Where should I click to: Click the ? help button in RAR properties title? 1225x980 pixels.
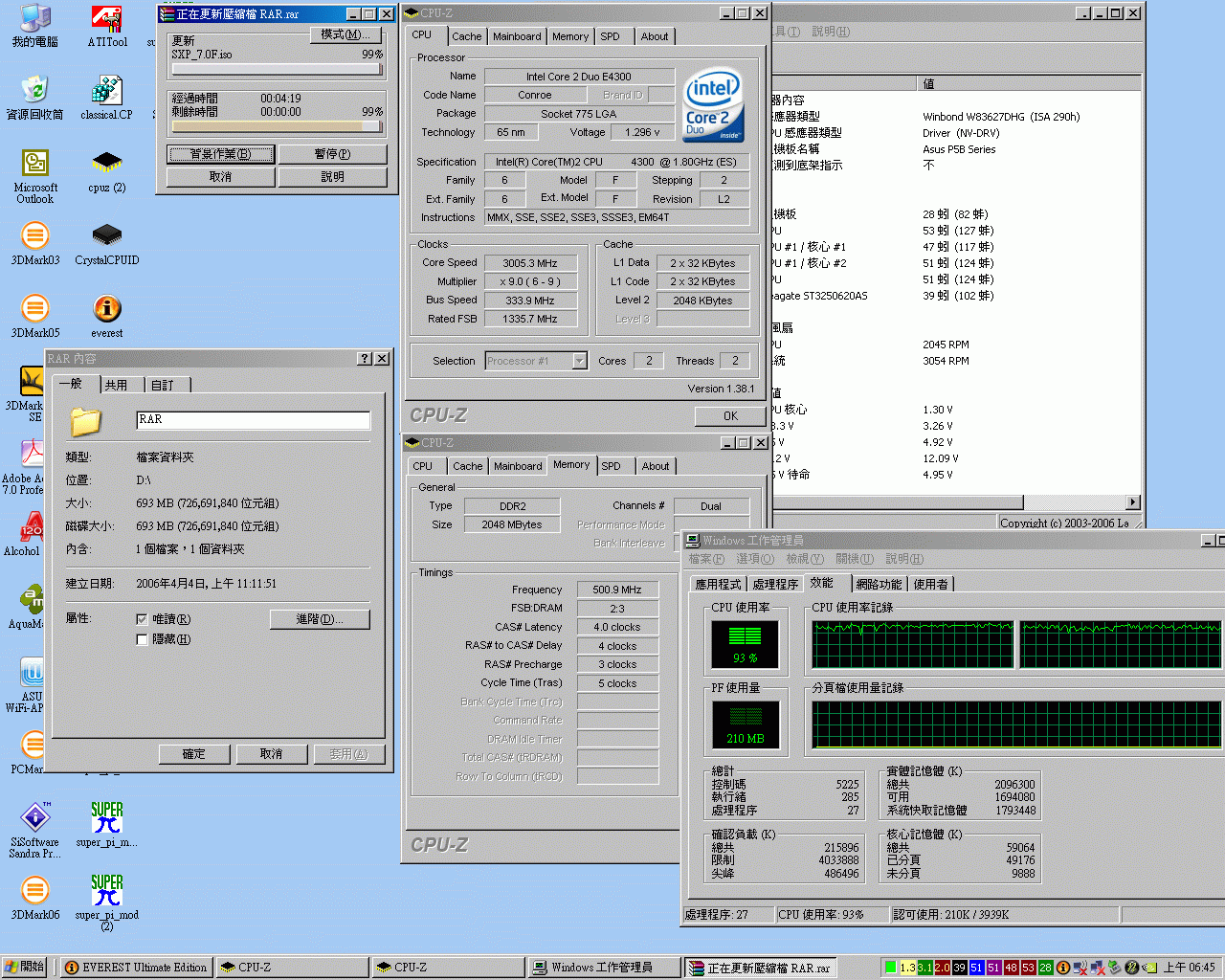(x=365, y=358)
